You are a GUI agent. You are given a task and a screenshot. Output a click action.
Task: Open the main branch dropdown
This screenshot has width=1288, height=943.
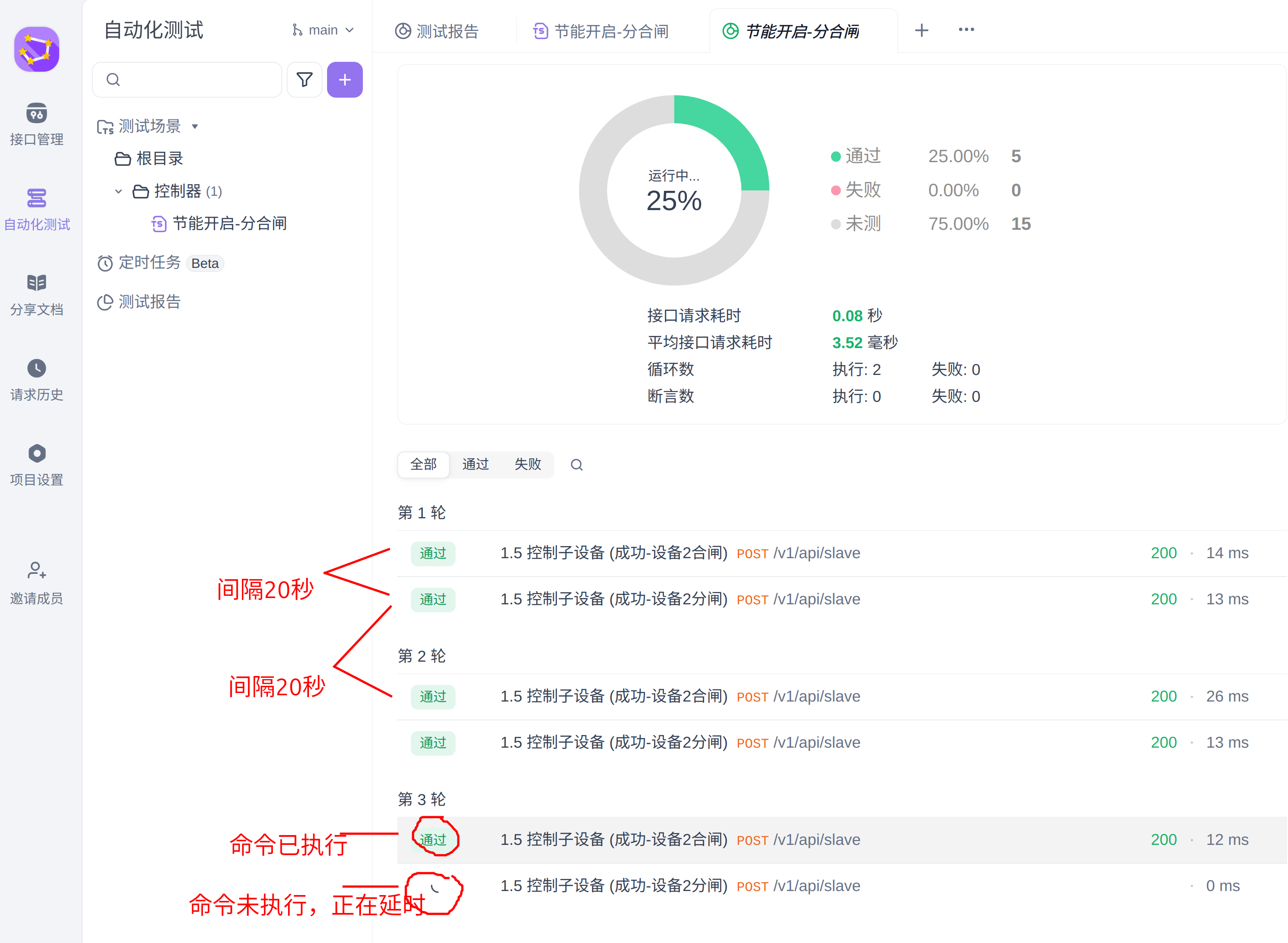[x=323, y=30]
